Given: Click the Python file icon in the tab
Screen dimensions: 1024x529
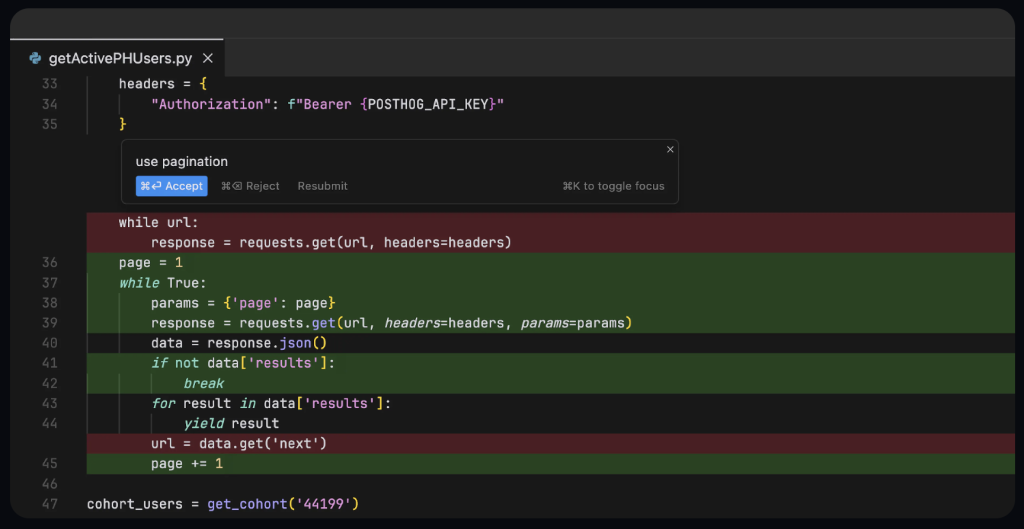Looking at the screenshot, I should click(35, 58).
